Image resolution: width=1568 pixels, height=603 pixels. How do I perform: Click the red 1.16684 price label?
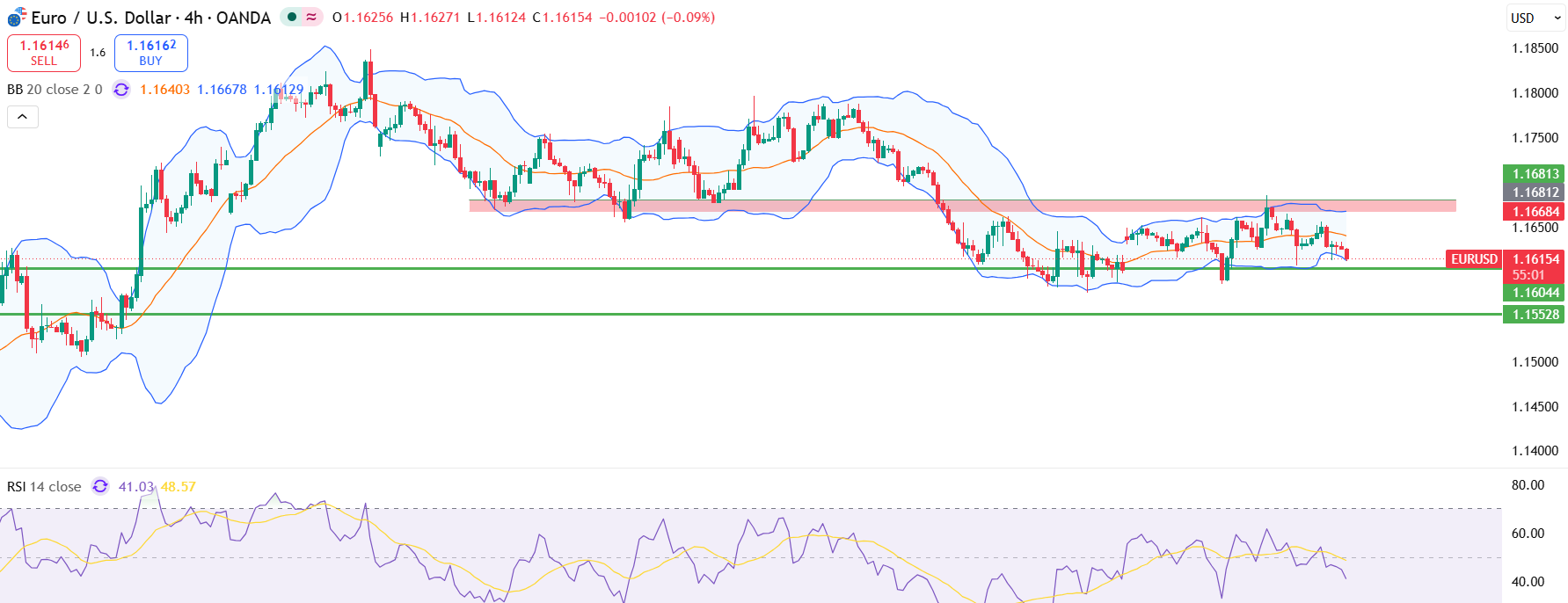(1534, 212)
